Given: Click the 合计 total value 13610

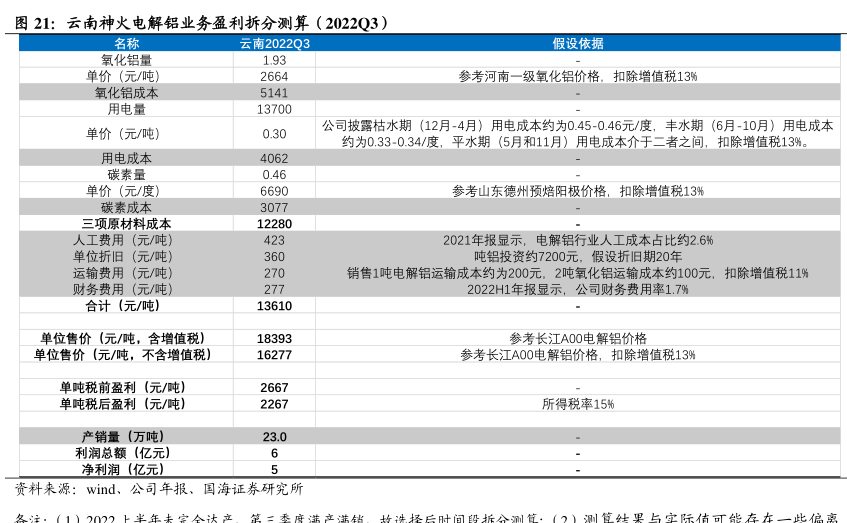Looking at the screenshot, I should [274, 306].
